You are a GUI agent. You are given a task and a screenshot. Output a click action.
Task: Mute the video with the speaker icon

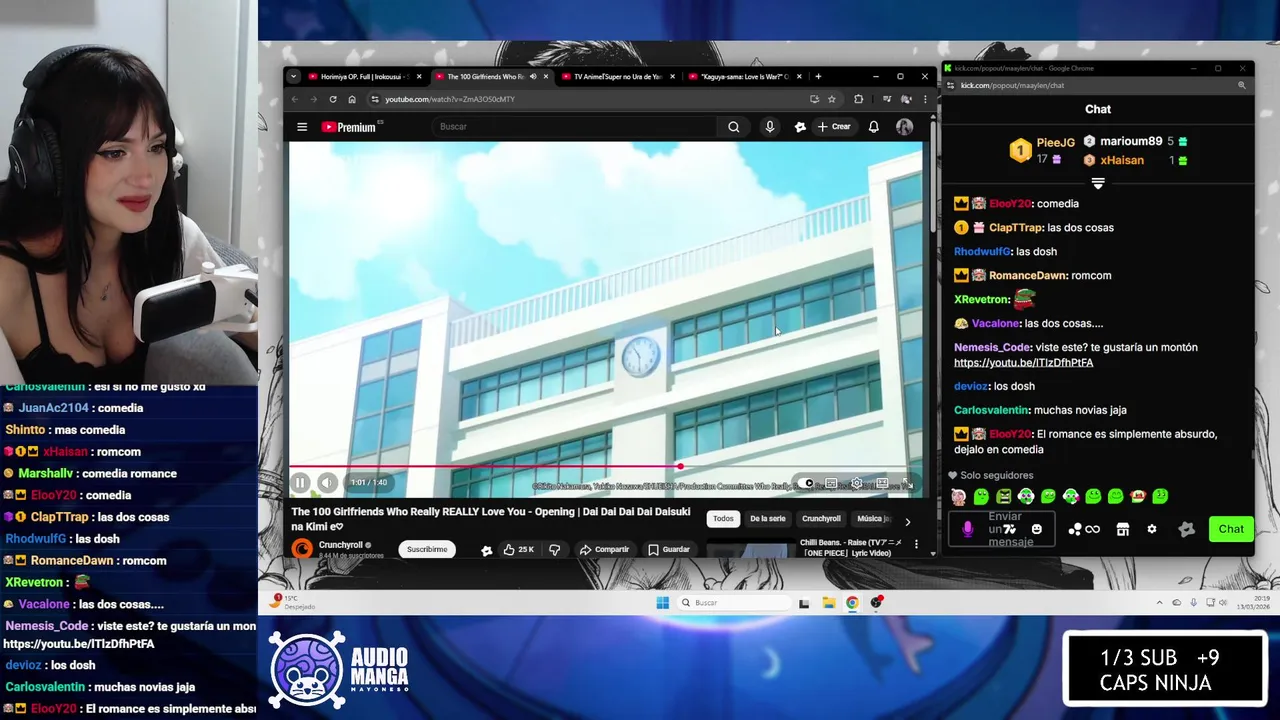pyautogui.click(x=327, y=483)
